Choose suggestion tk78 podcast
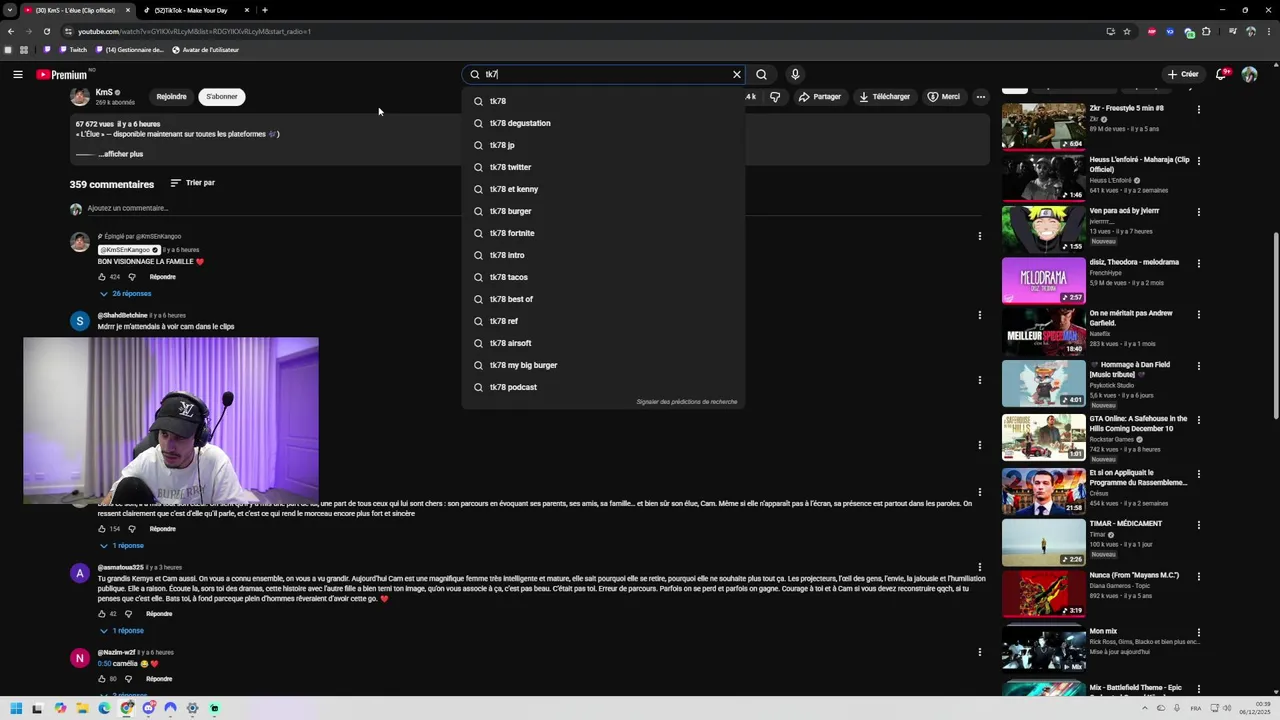The height and width of the screenshot is (720, 1280). tap(603, 387)
